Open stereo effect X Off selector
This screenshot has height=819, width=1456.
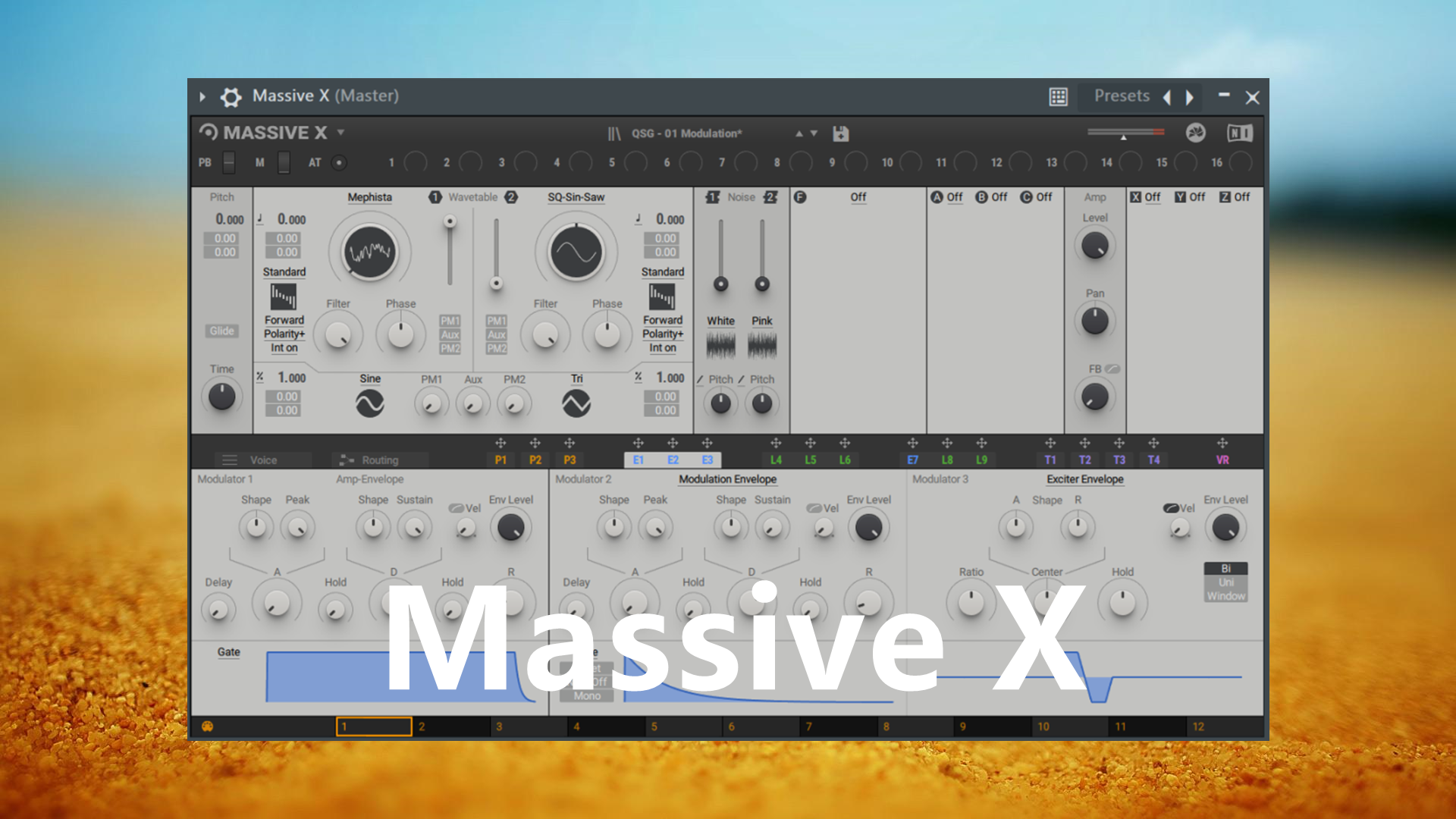(1153, 197)
